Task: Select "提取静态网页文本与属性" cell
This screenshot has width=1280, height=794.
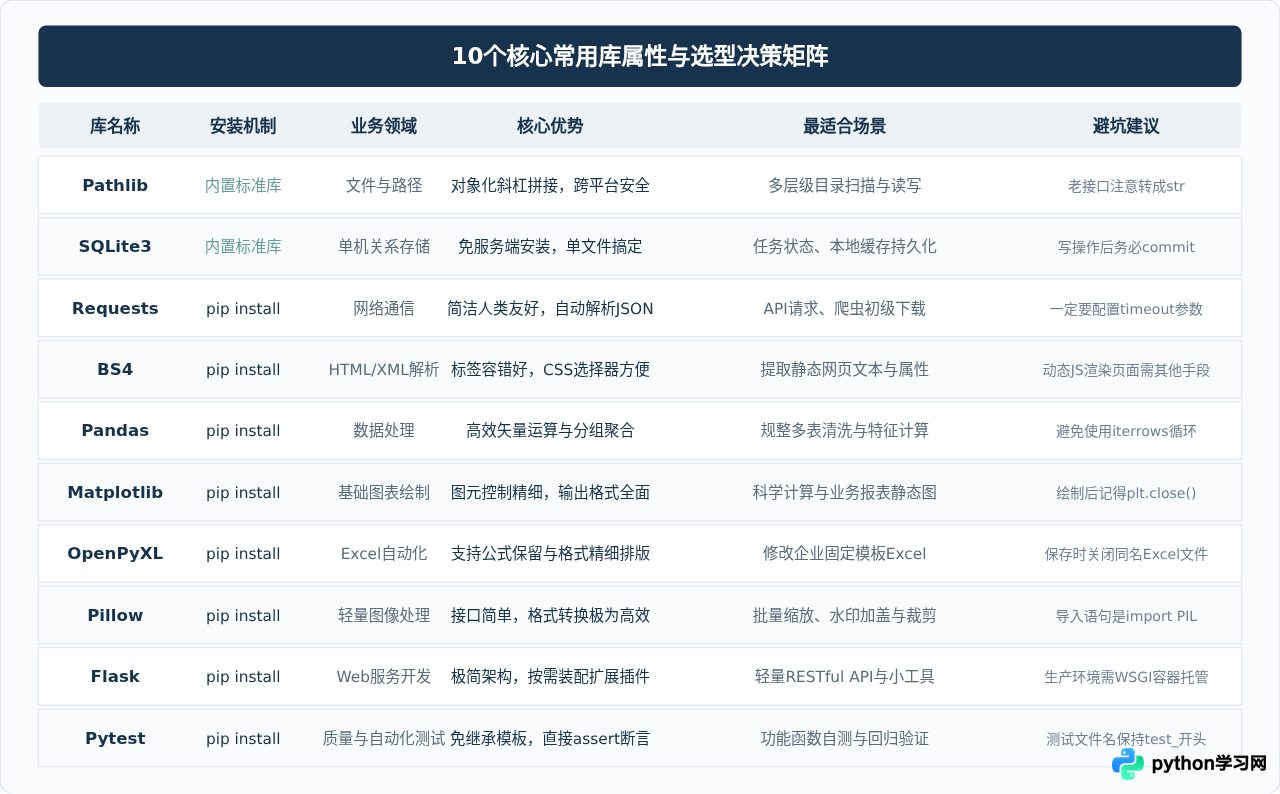Action: [x=845, y=369]
